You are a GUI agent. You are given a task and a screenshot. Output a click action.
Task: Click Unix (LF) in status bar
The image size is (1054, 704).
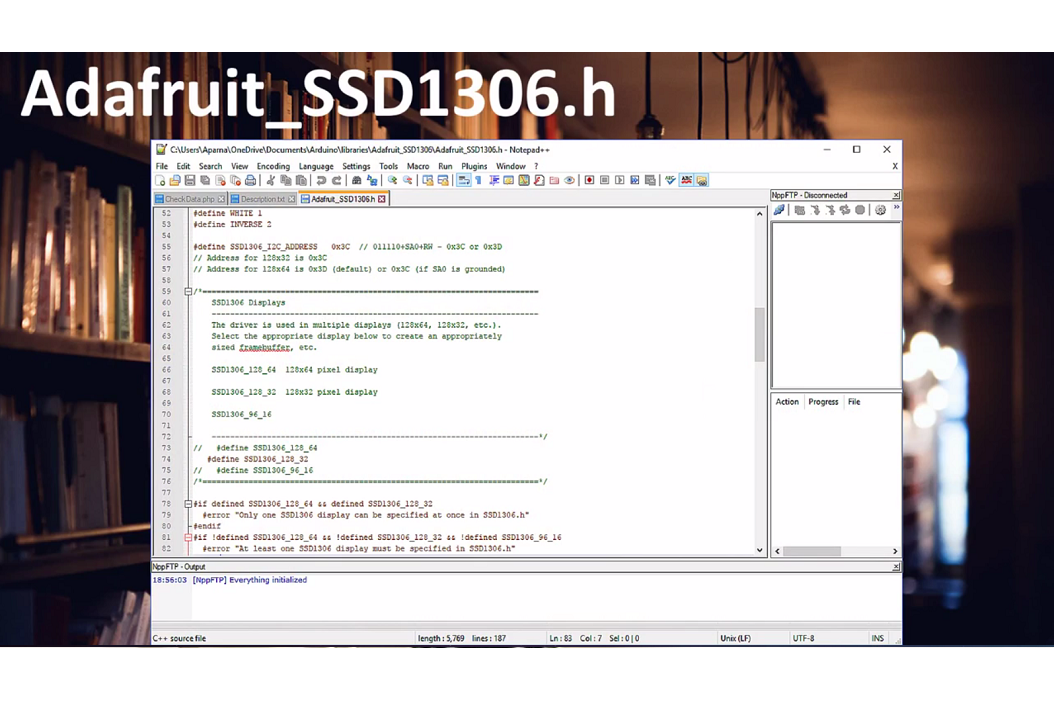pos(735,638)
